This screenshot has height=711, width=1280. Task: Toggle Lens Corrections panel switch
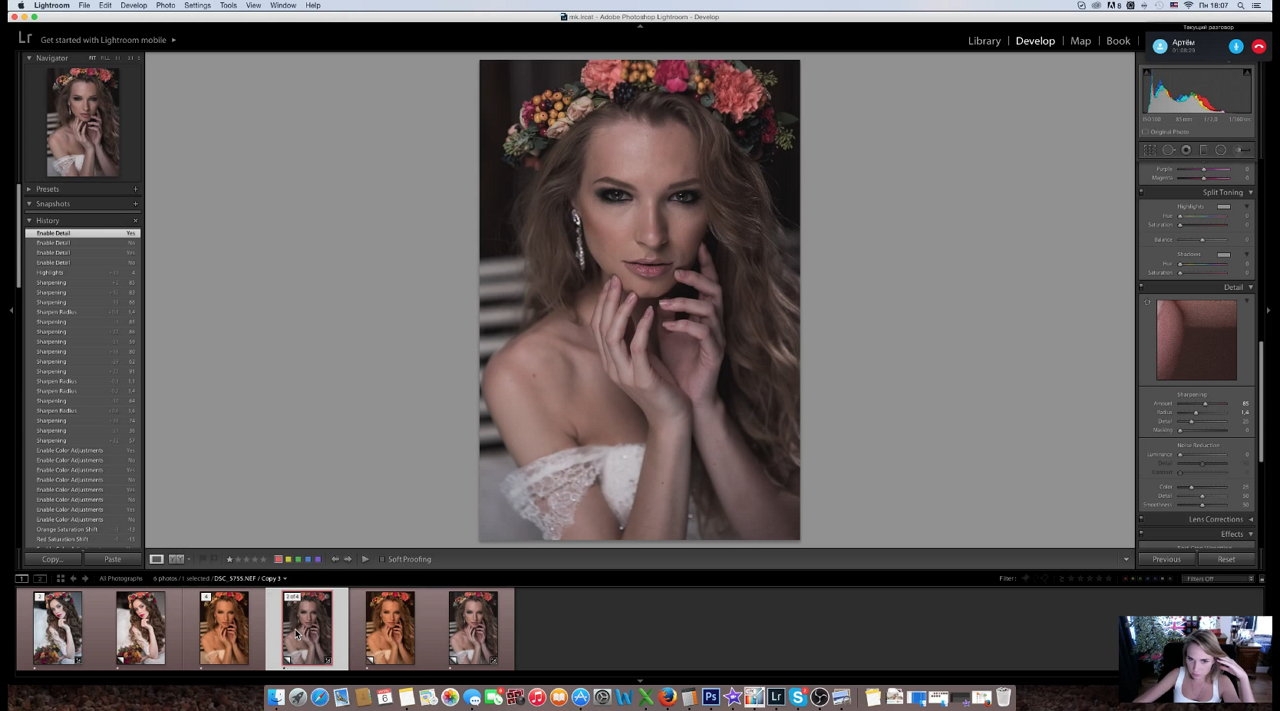click(1141, 519)
